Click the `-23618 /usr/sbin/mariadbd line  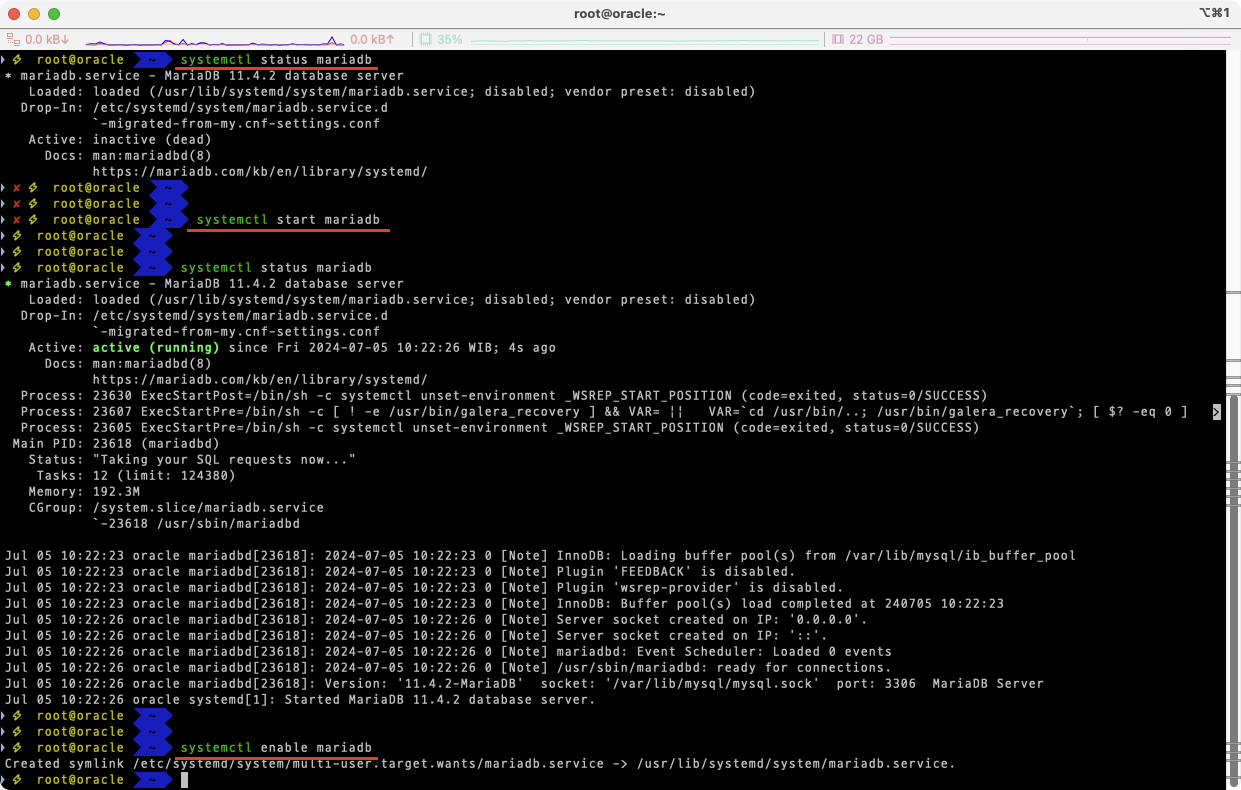[196, 524]
